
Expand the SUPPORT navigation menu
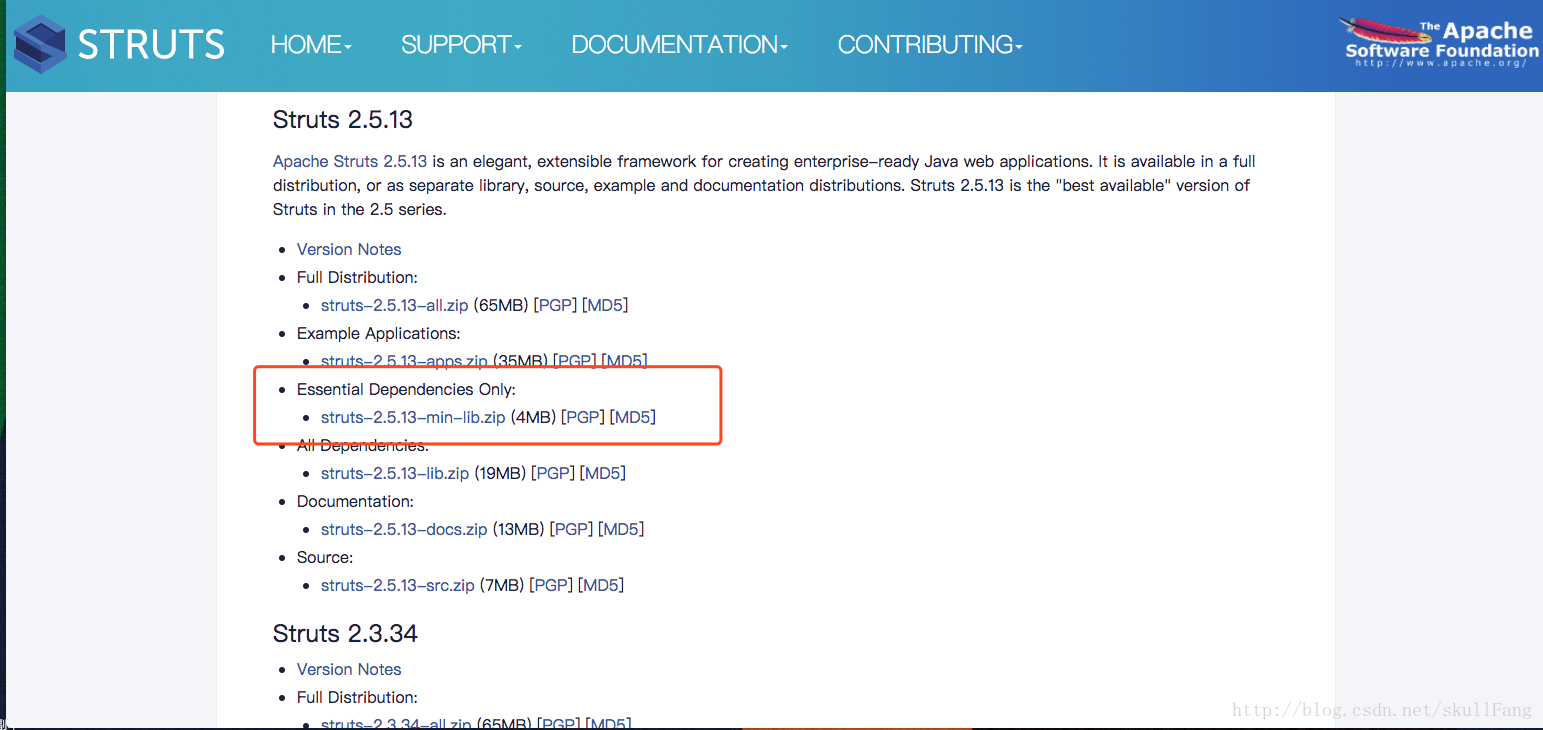[461, 45]
